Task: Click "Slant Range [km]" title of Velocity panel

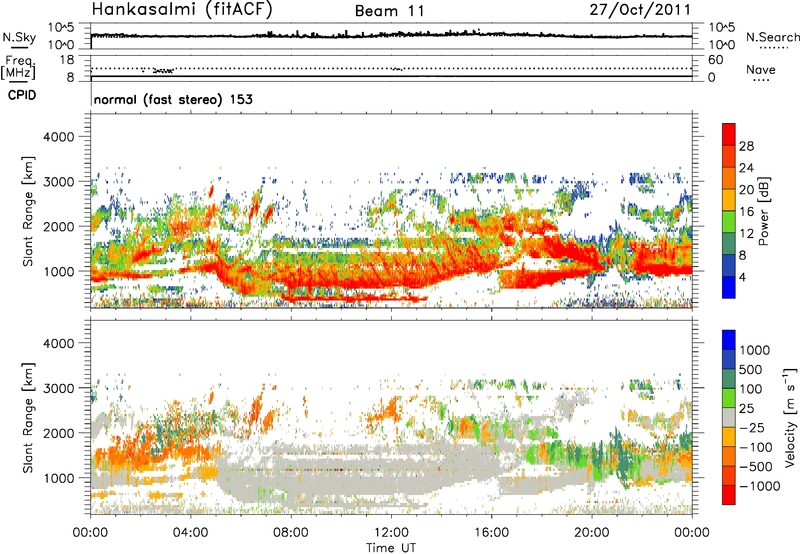Action: click(28, 417)
